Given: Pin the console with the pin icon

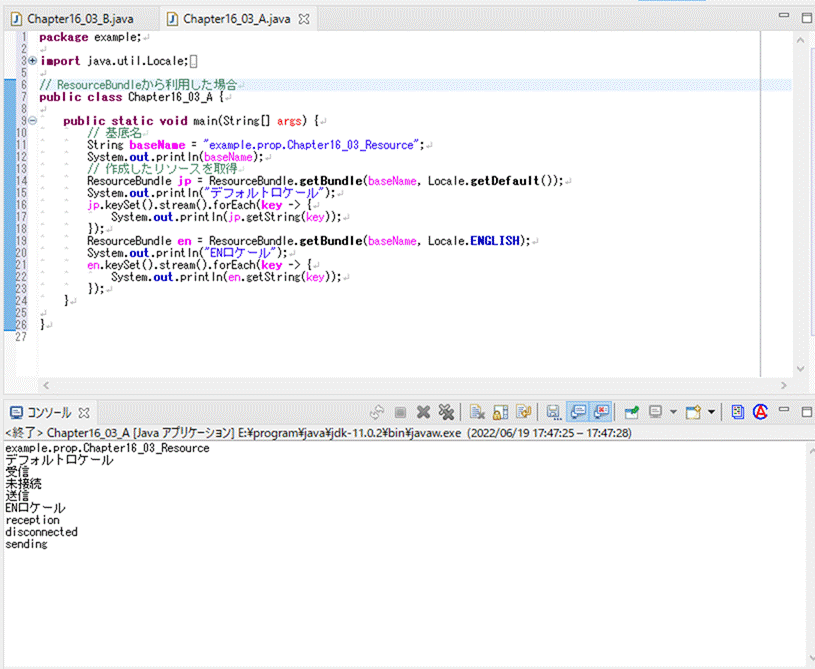Looking at the screenshot, I should (632, 412).
